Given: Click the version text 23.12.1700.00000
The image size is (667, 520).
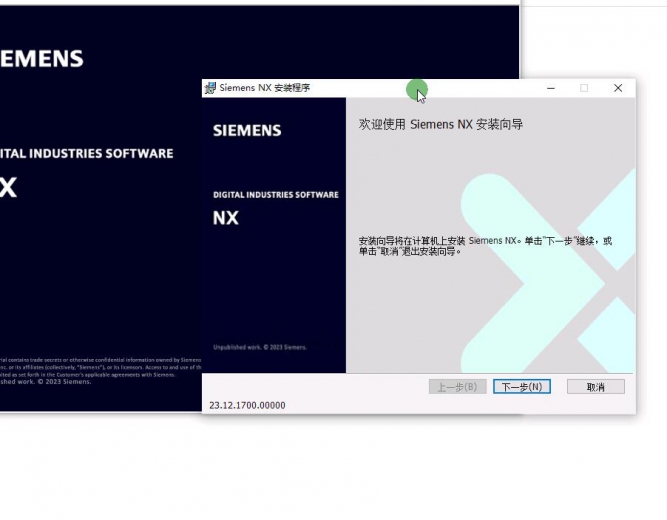Looking at the screenshot, I should [247, 406].
